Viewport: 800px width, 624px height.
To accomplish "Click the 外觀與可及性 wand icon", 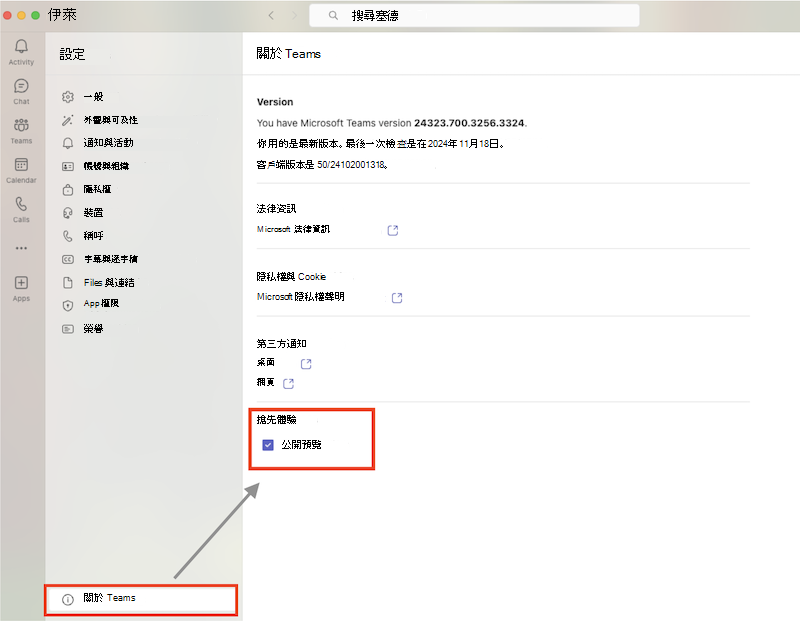I will (68, 120).
